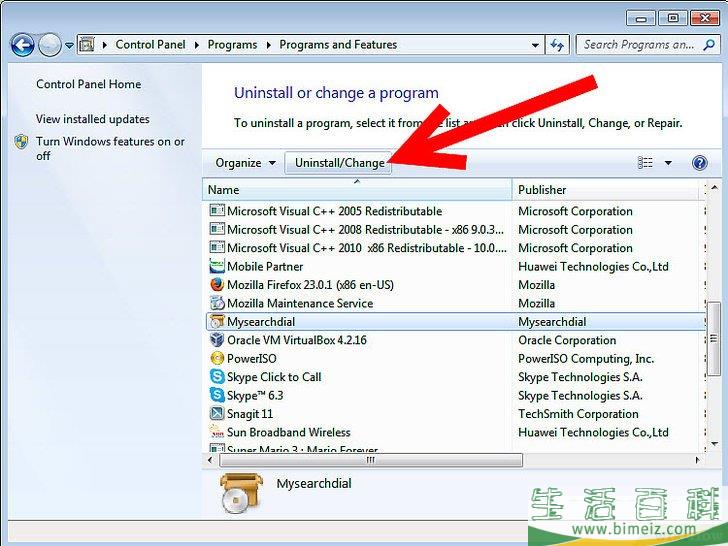
Task: Click Programs breadcrumb
Action: pyautogui.click(x=232, y=45)
